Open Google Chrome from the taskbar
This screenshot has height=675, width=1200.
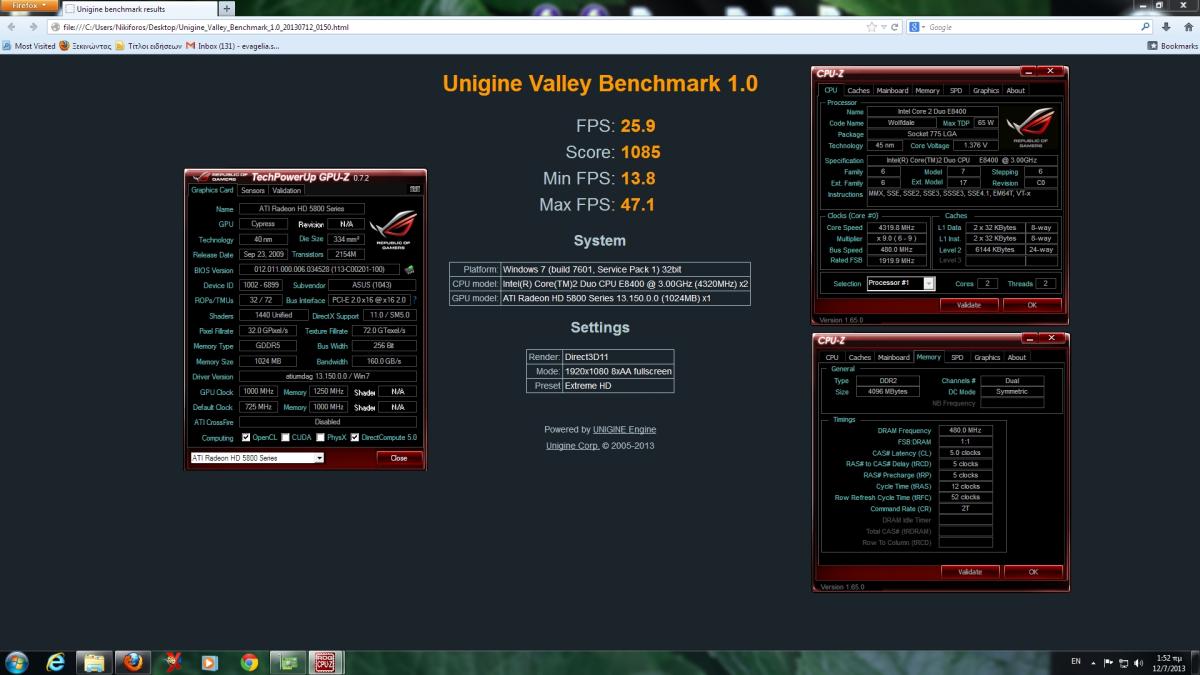[250, 662]
